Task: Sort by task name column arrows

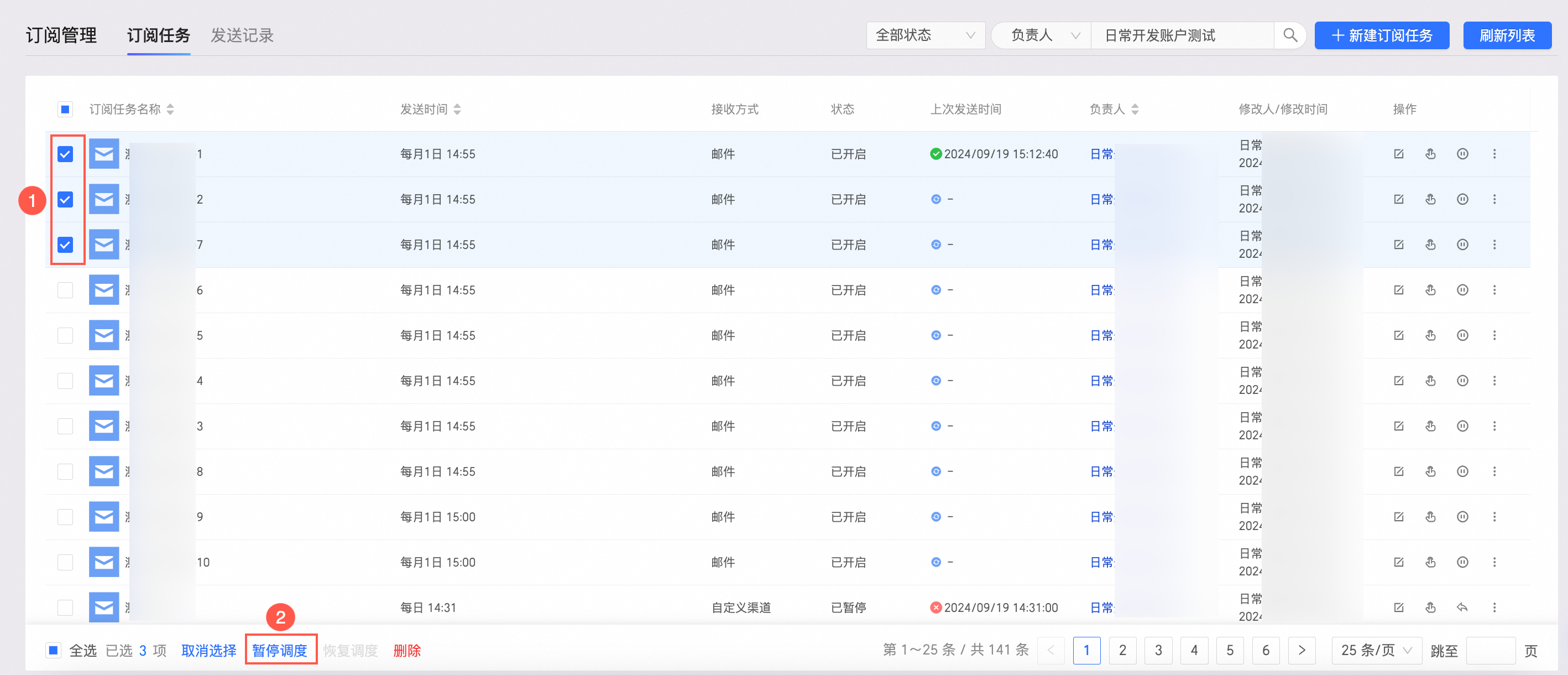Action: point(170,109)
